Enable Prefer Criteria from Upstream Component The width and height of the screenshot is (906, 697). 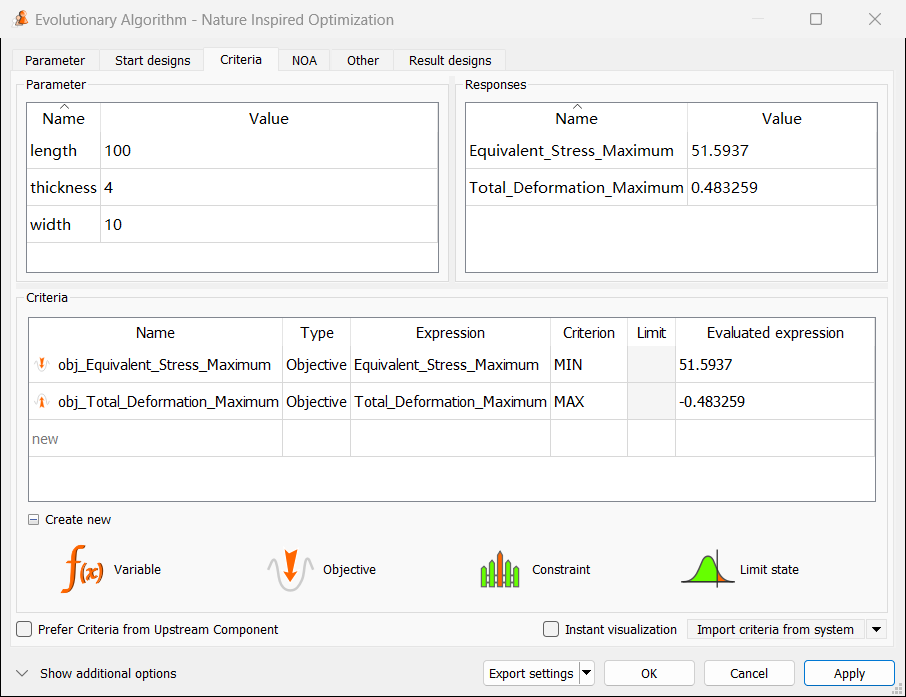[24, 629]
